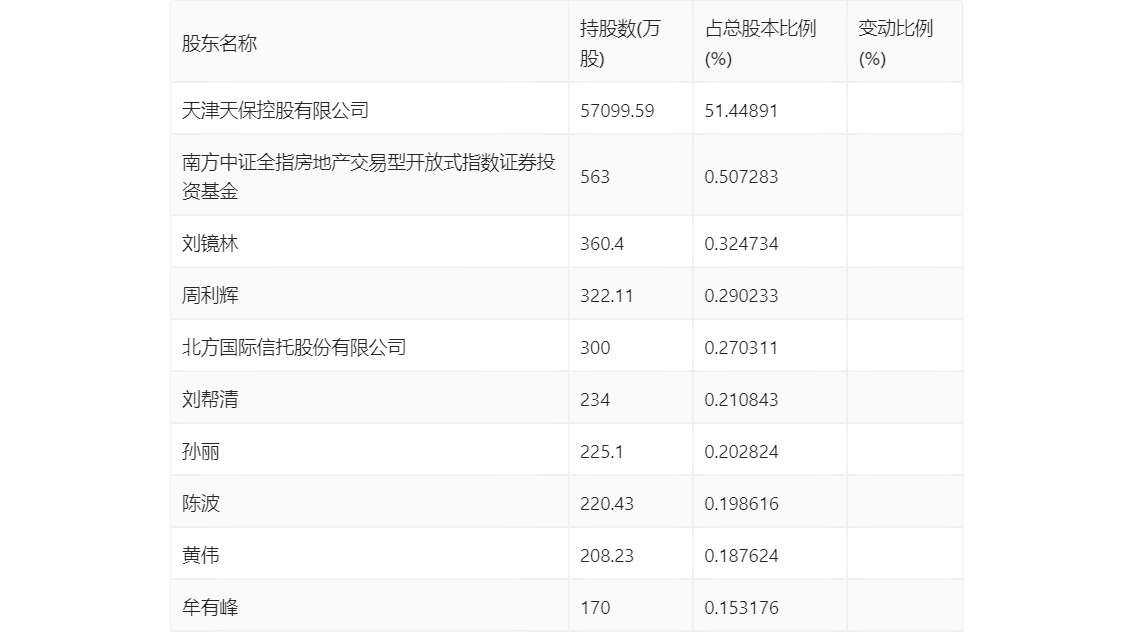Select shareholder 孙丽
Screen dimensions: 1134x632
[200, 452]
